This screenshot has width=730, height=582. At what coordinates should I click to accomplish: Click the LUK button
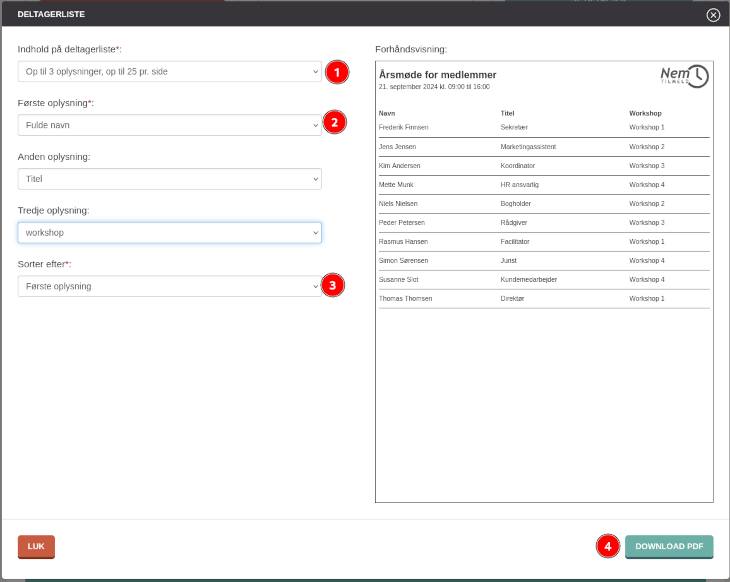click(36, 547)
